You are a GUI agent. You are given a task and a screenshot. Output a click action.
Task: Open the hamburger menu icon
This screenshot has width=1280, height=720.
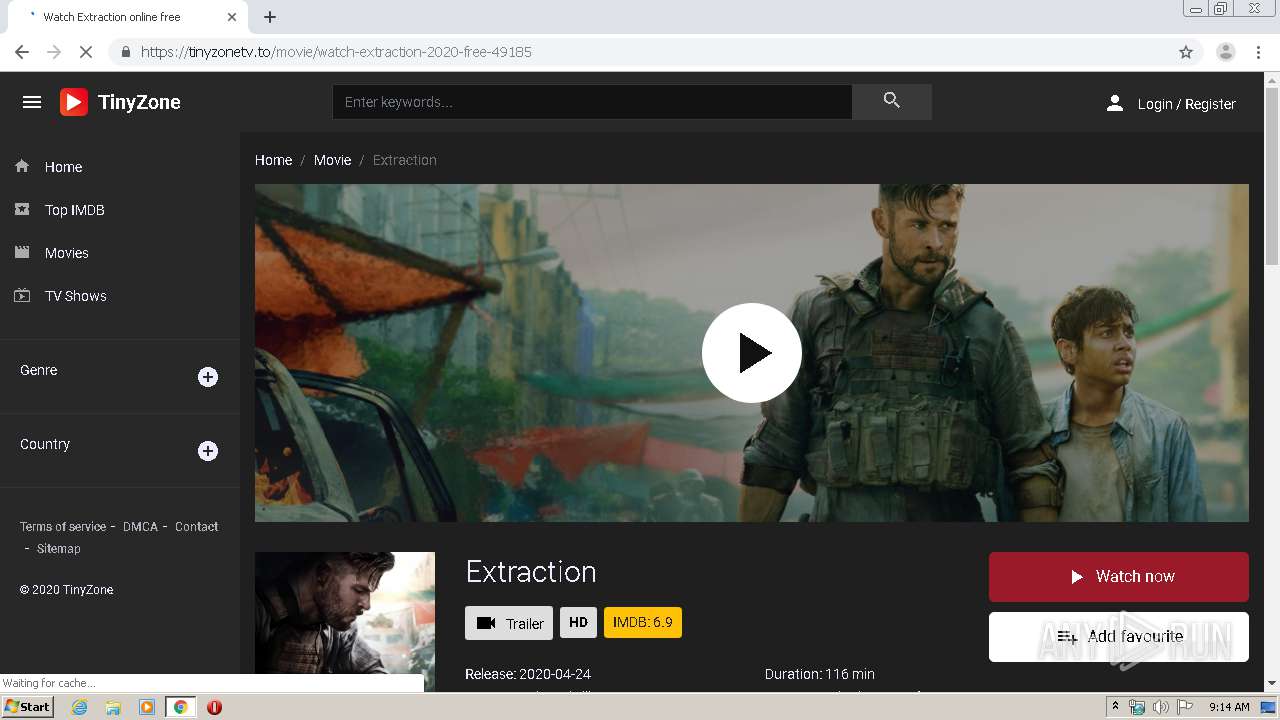(x=32, y=102)
